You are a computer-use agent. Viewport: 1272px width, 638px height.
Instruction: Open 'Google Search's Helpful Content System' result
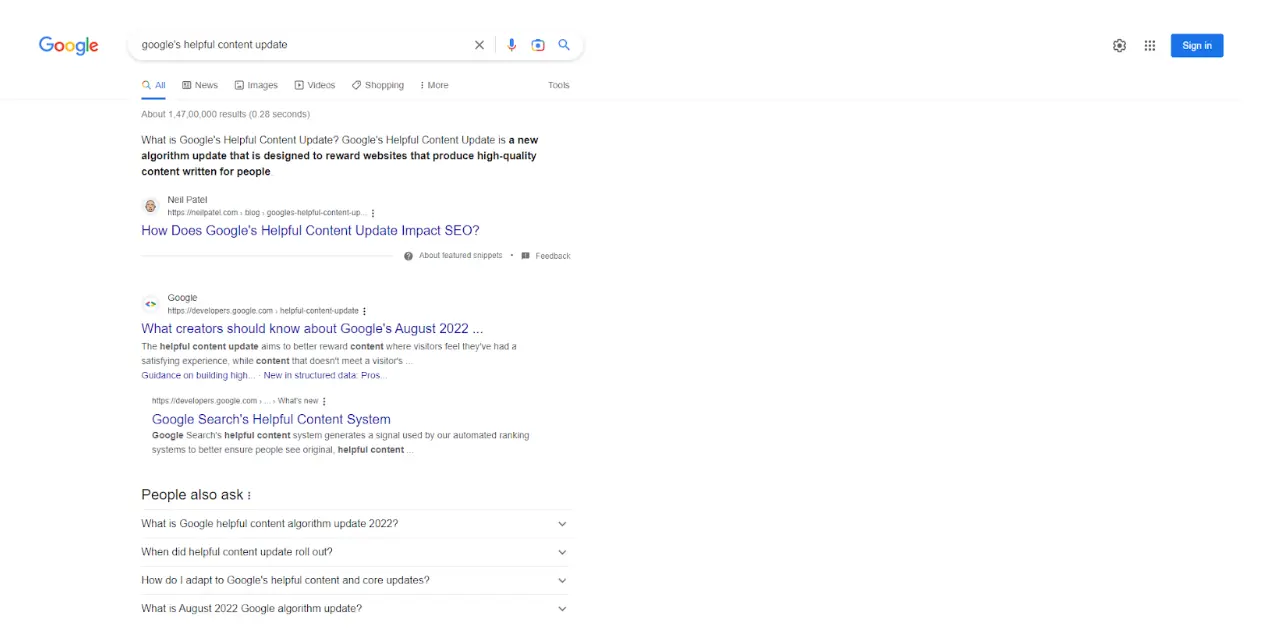pyautogui.click(x=270, y=419)
